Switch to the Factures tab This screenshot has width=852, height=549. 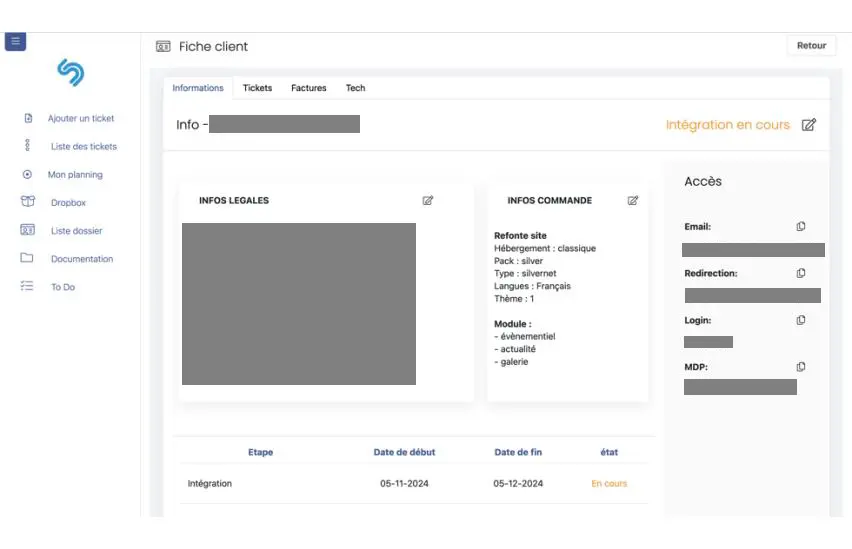[309, 88]
